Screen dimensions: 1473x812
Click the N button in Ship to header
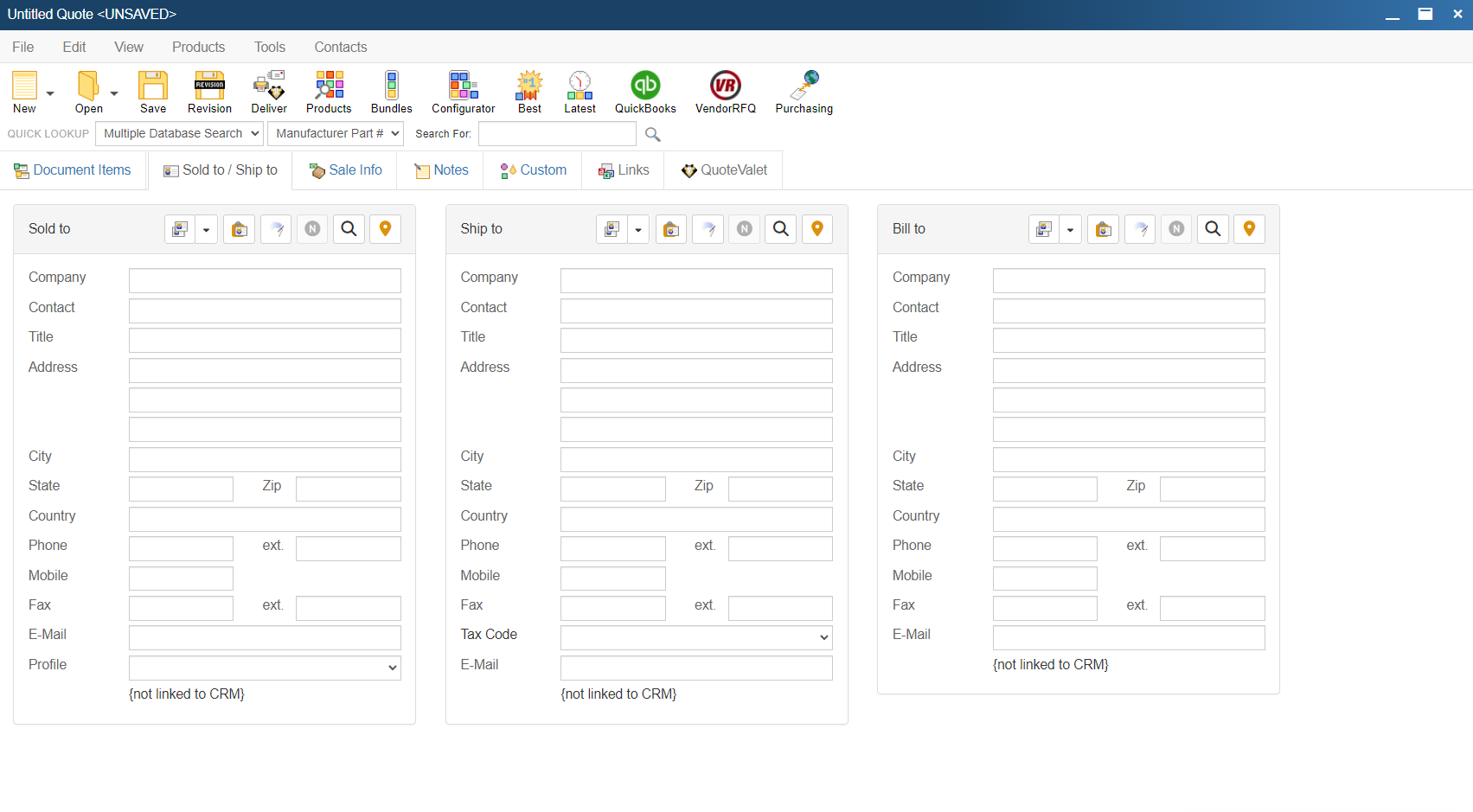click(x=744, y=228)
